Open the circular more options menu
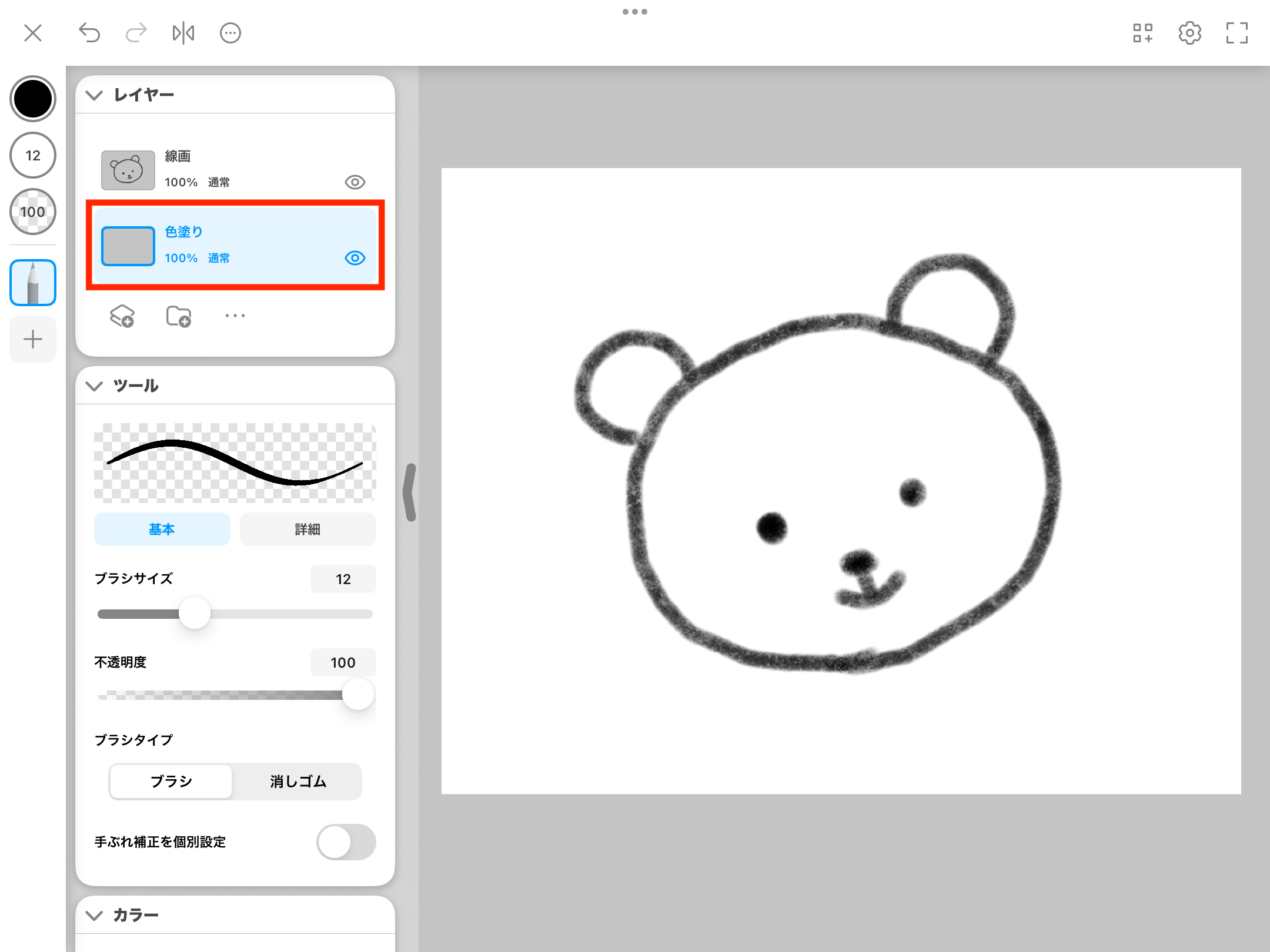This screenshot has height=952, width=1270. pyautogui.click(x=230, y=33)
